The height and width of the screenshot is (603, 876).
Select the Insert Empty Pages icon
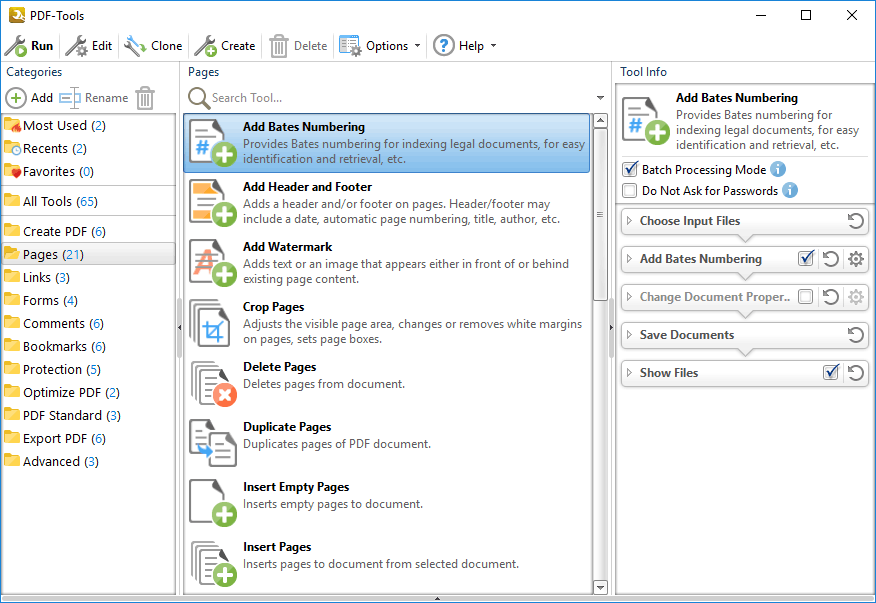pos(212,503)
